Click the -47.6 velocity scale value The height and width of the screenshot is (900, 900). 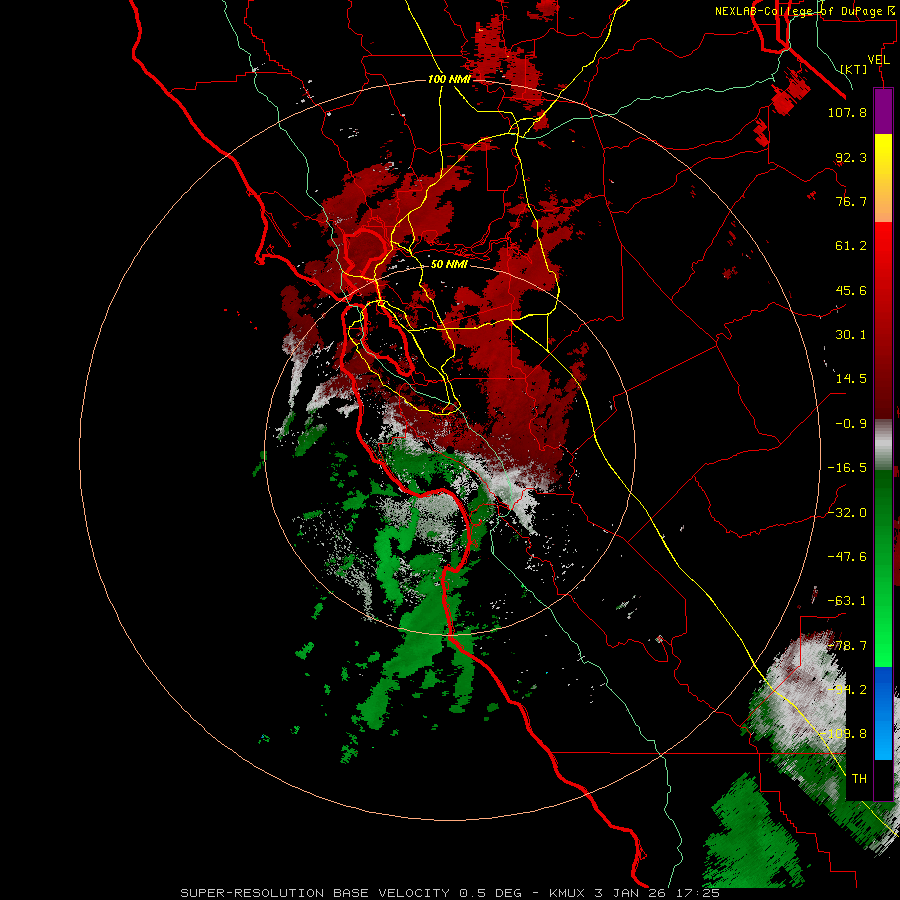[847, 557]
